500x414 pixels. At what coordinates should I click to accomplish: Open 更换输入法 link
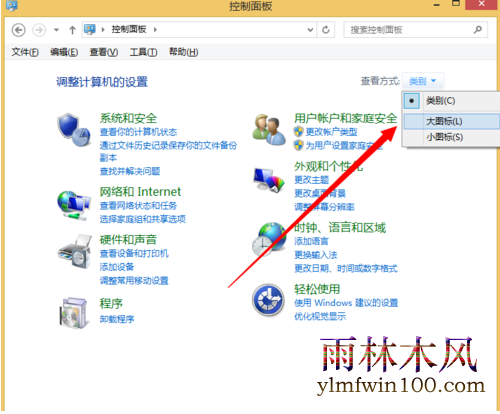point(316,255)
